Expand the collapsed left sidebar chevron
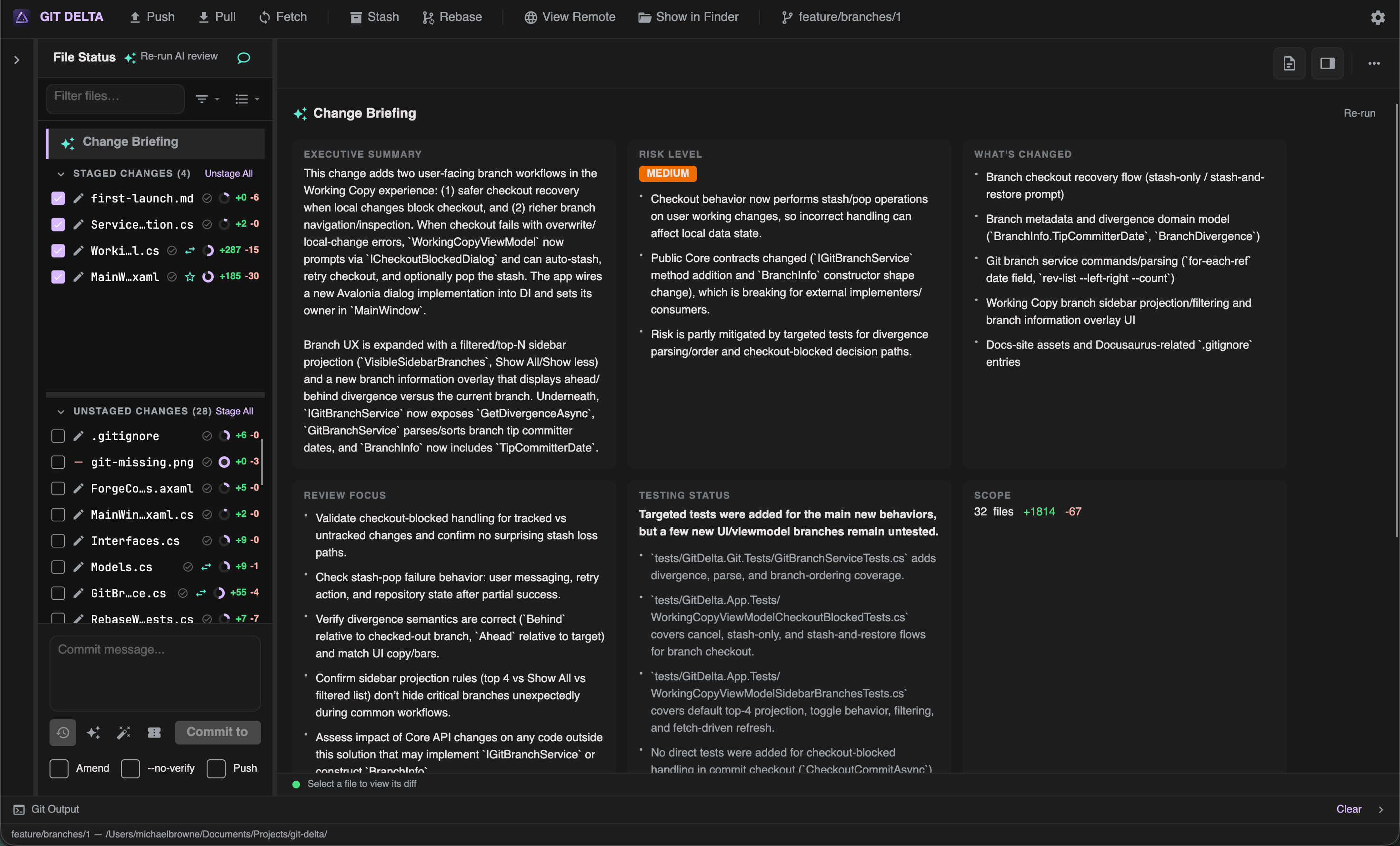The image size is (1400, 846). pyautogui.click(x=17, y=60)
